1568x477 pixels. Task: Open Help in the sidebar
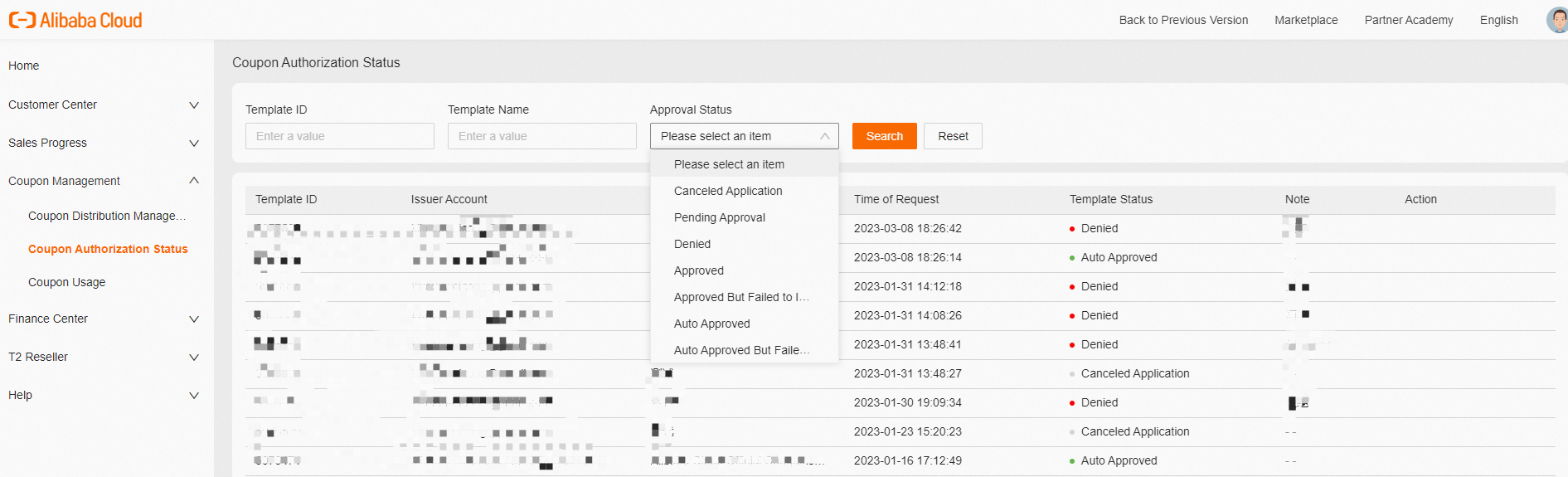pos(20,395)
